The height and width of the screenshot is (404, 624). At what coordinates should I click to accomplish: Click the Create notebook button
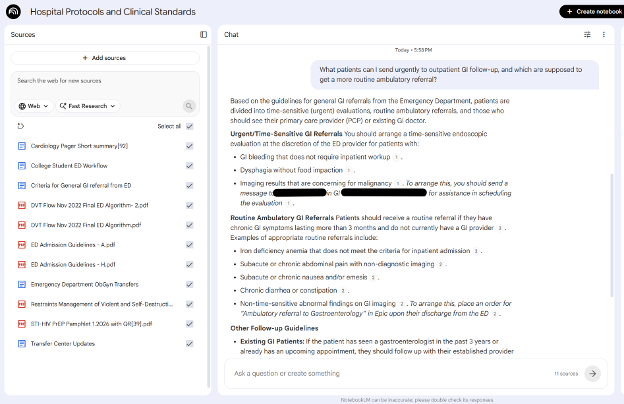pyautogui.click(x=594, y=12)
